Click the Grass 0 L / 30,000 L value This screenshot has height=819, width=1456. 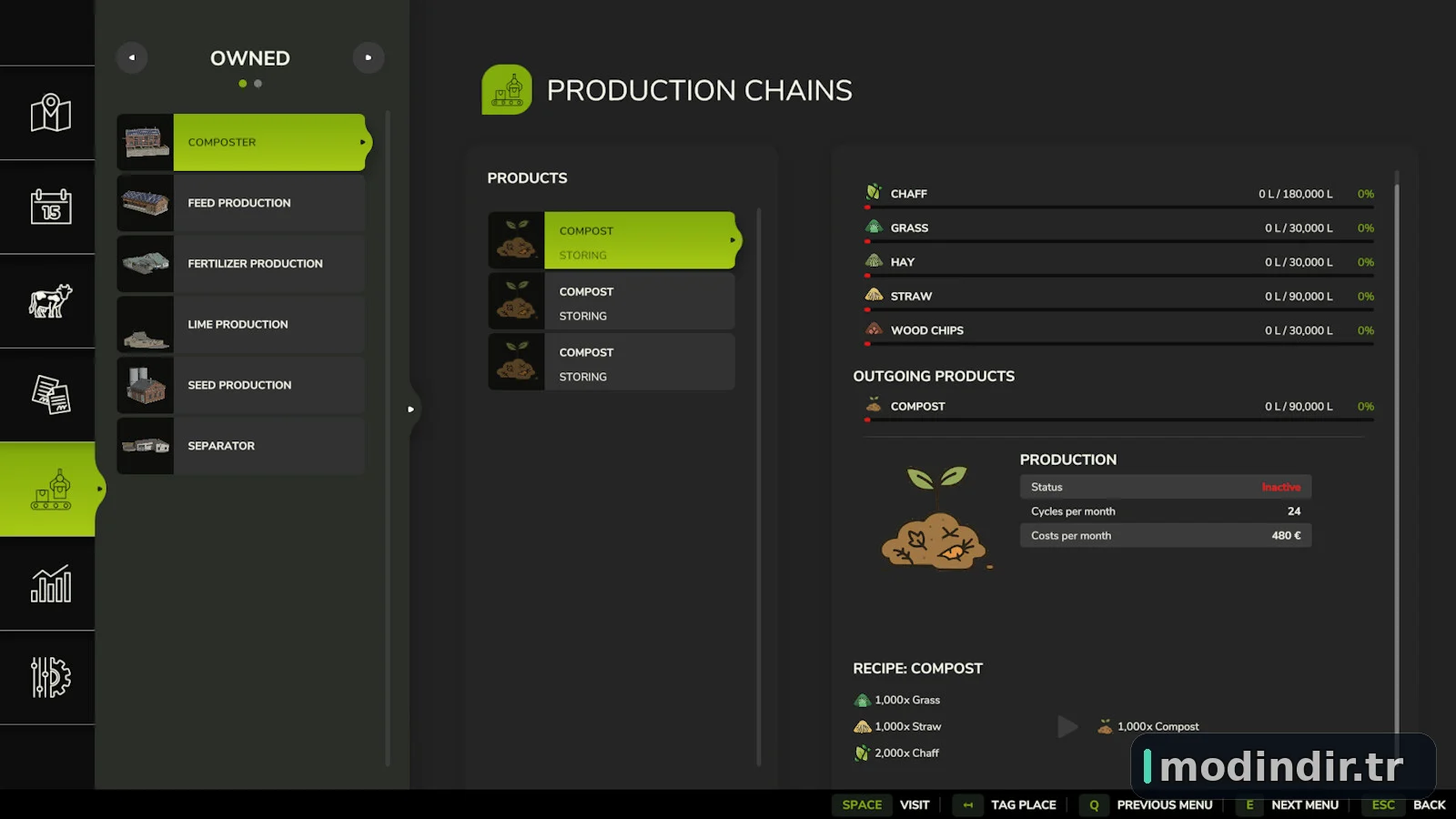pos(1299,227)
